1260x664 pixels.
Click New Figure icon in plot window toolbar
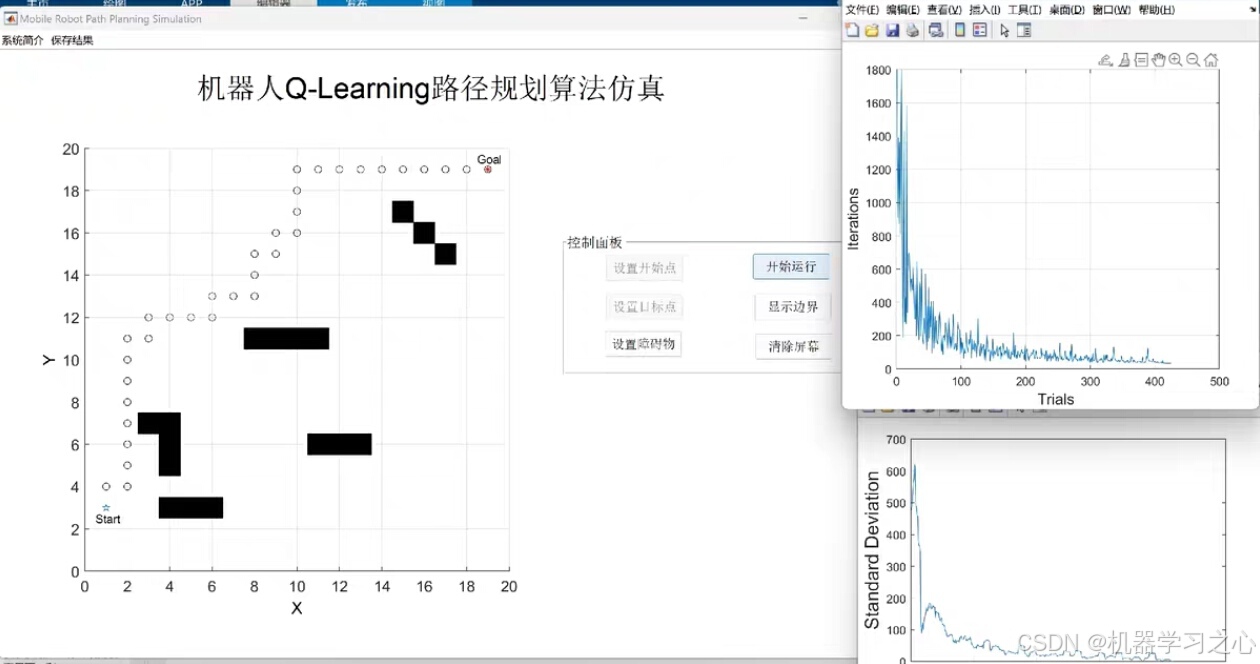pos(852,31)
